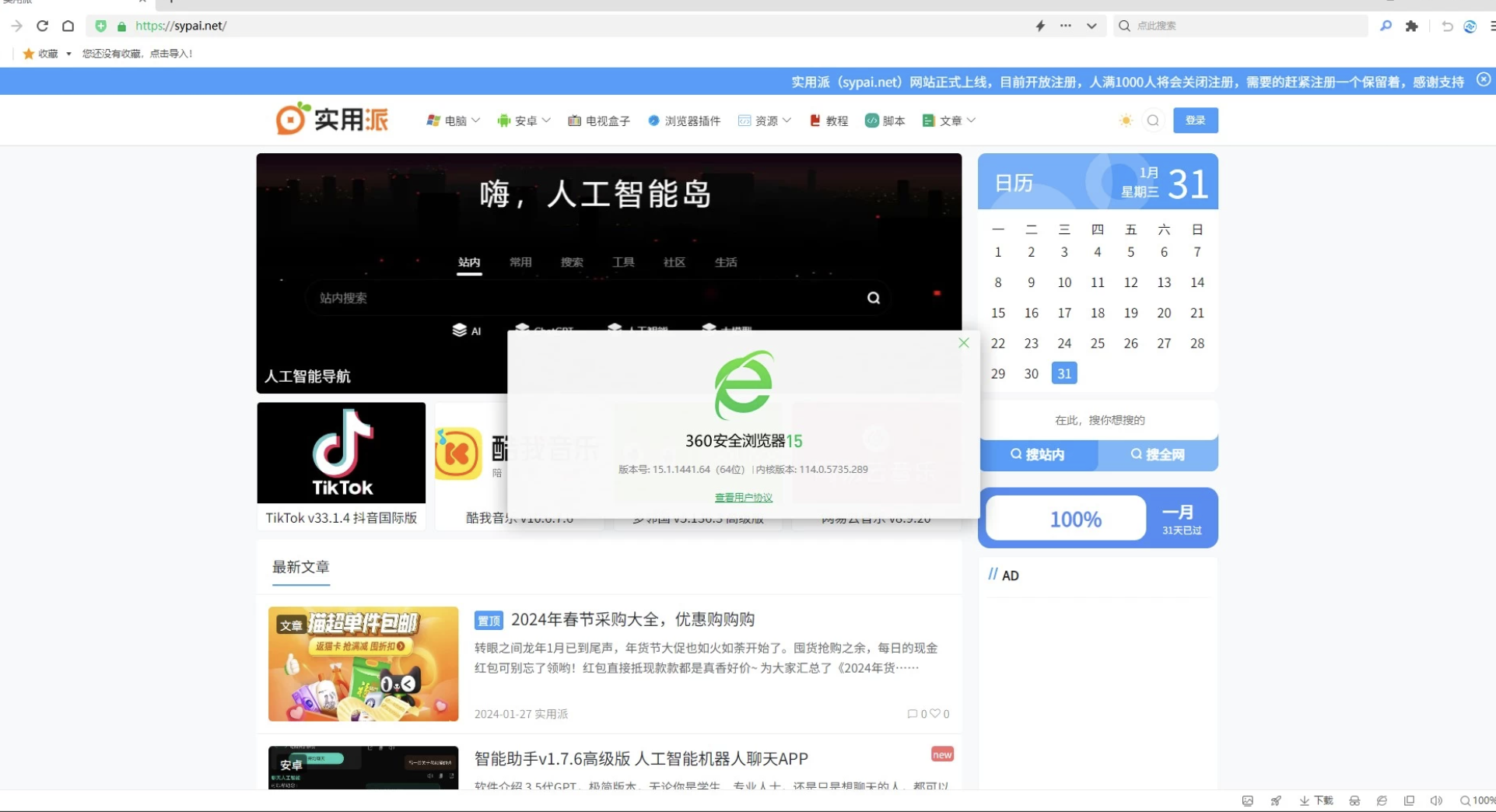Open the 下载 downloads in status bar

[x=1316, y=801]
